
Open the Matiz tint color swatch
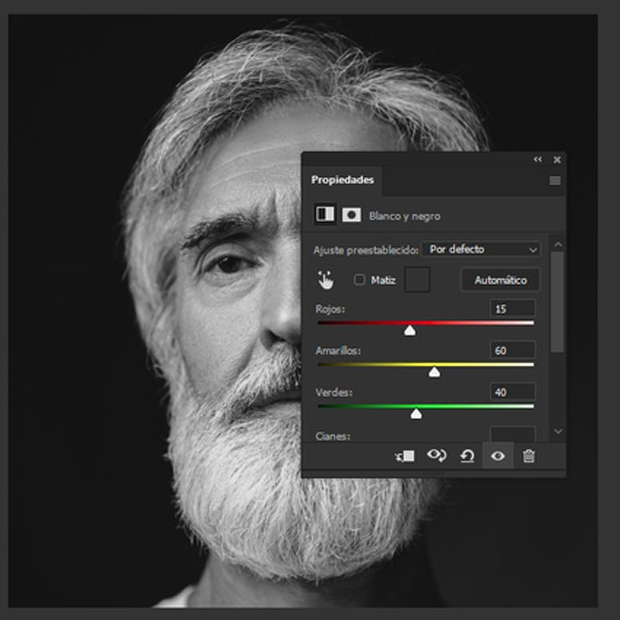point(417,280)
